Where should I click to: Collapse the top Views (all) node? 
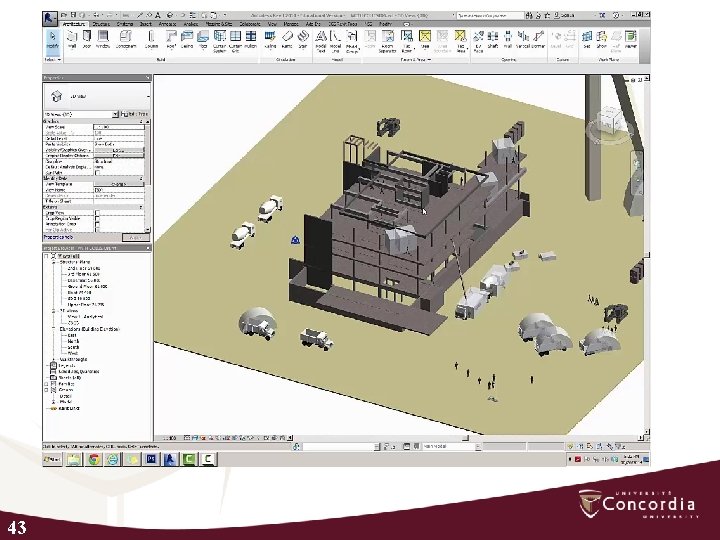coord(46,256)
